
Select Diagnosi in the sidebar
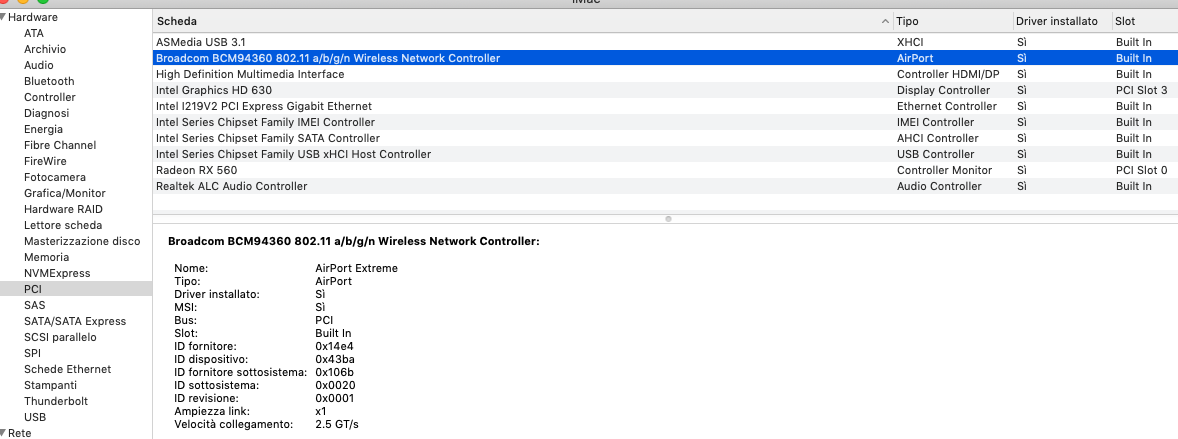point(46,114)
